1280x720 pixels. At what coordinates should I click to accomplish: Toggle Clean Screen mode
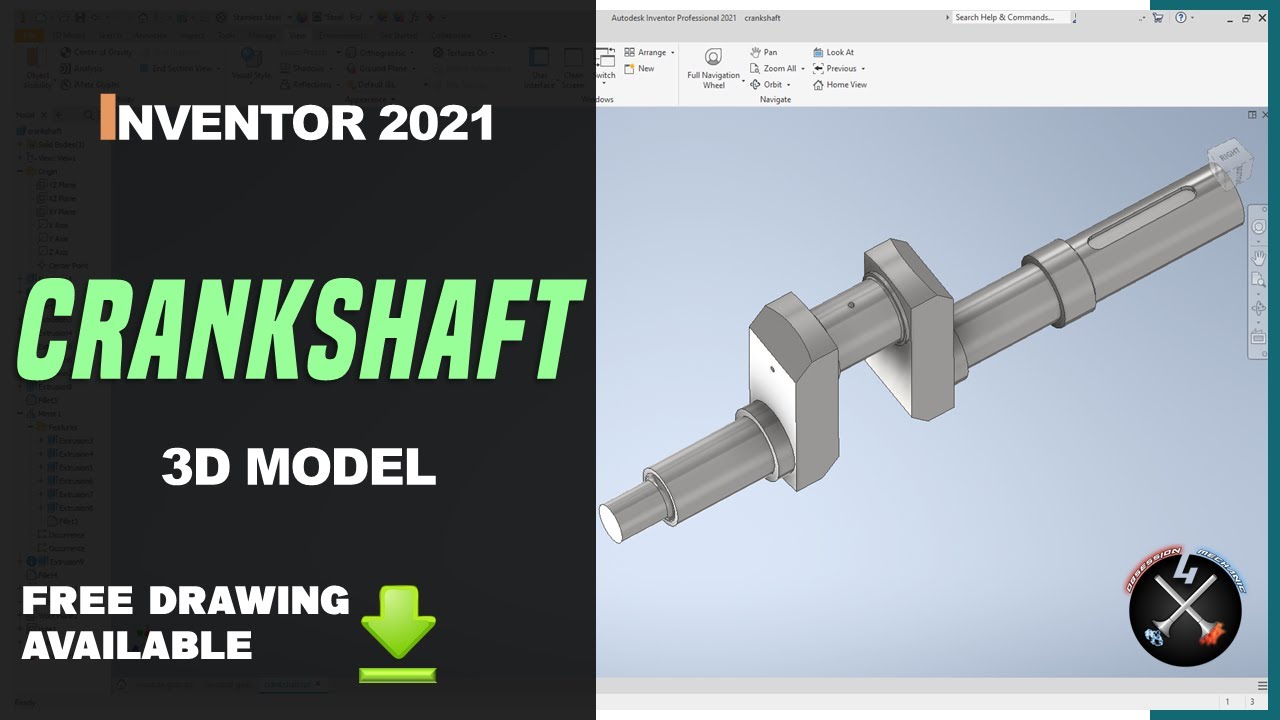coord(573,68)
